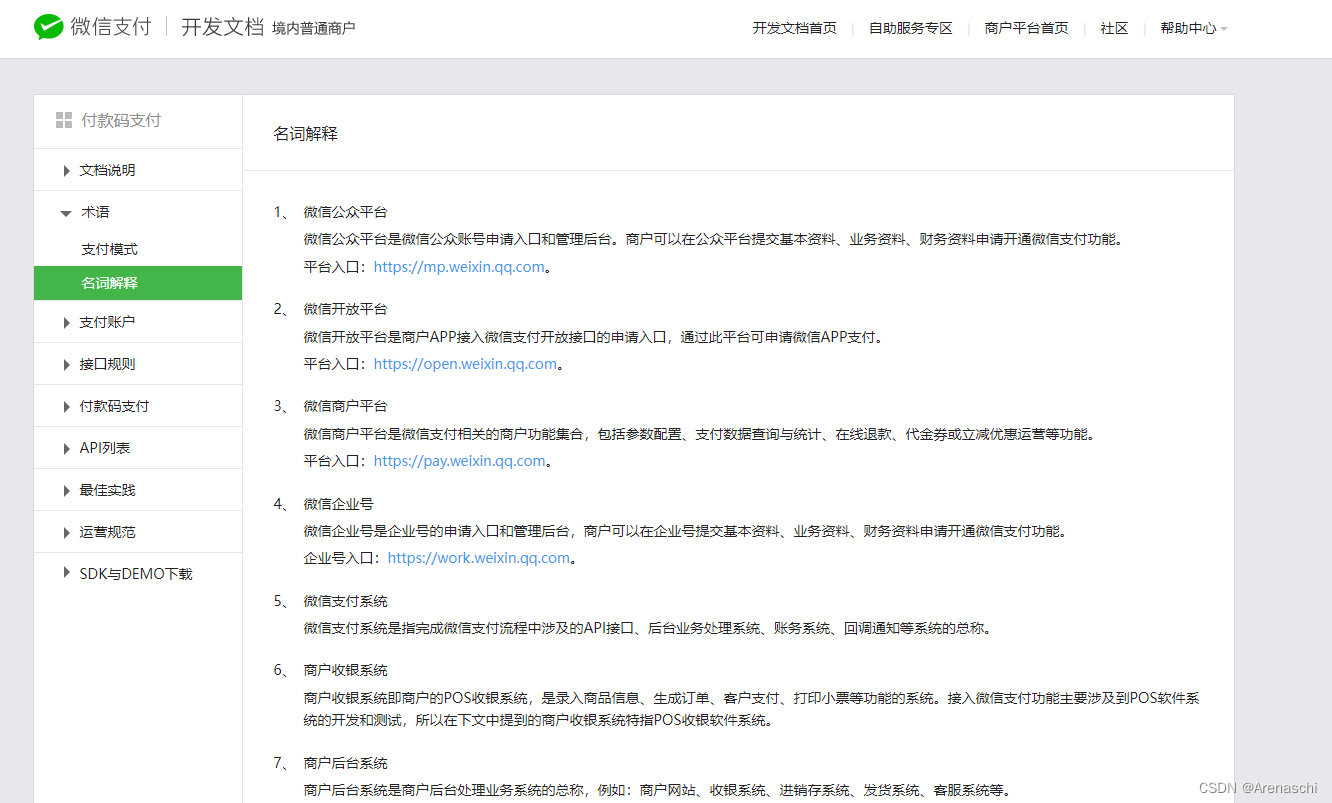The width and height of the screenshot is (1332, 803).
Task: Expand the 接口规则 section
Action: point(108,363)
